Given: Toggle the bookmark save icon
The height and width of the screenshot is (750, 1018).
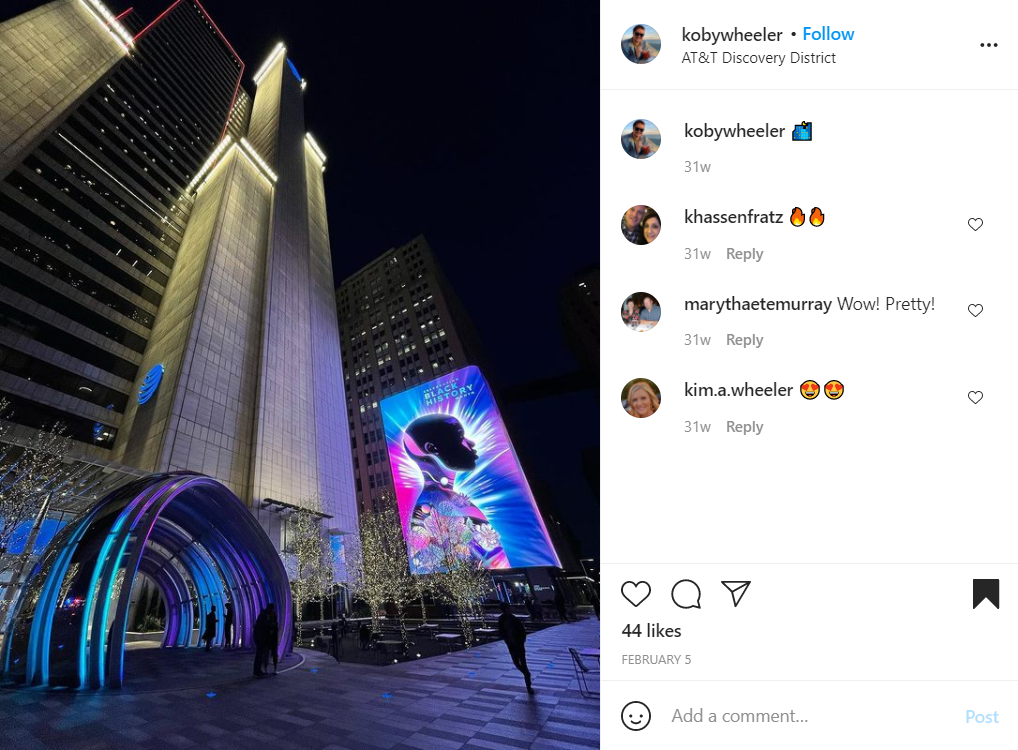Looking at the screenshot, I should coord(986,594).
